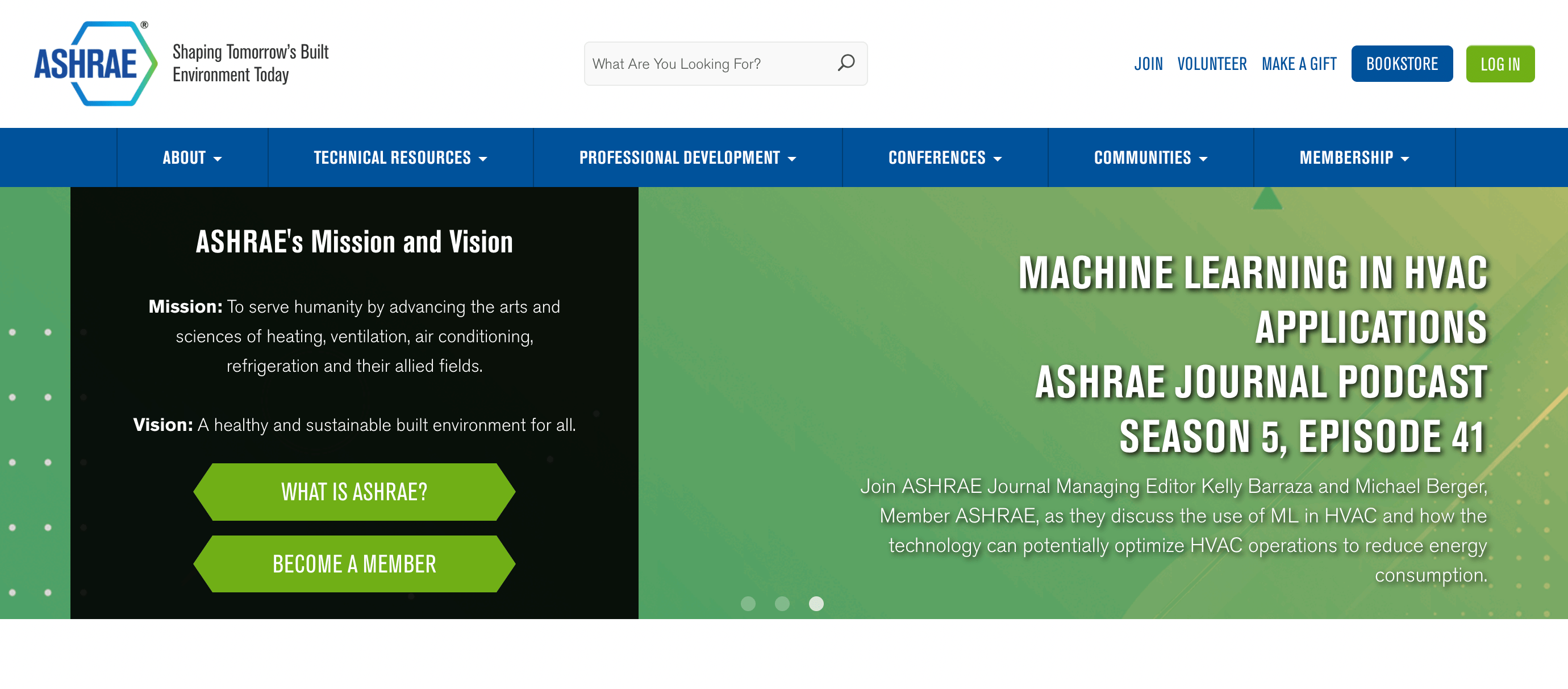Open the JOIN link
Image resolution: width=1568 pixels, height=689 pixels.
(1148, 64)
